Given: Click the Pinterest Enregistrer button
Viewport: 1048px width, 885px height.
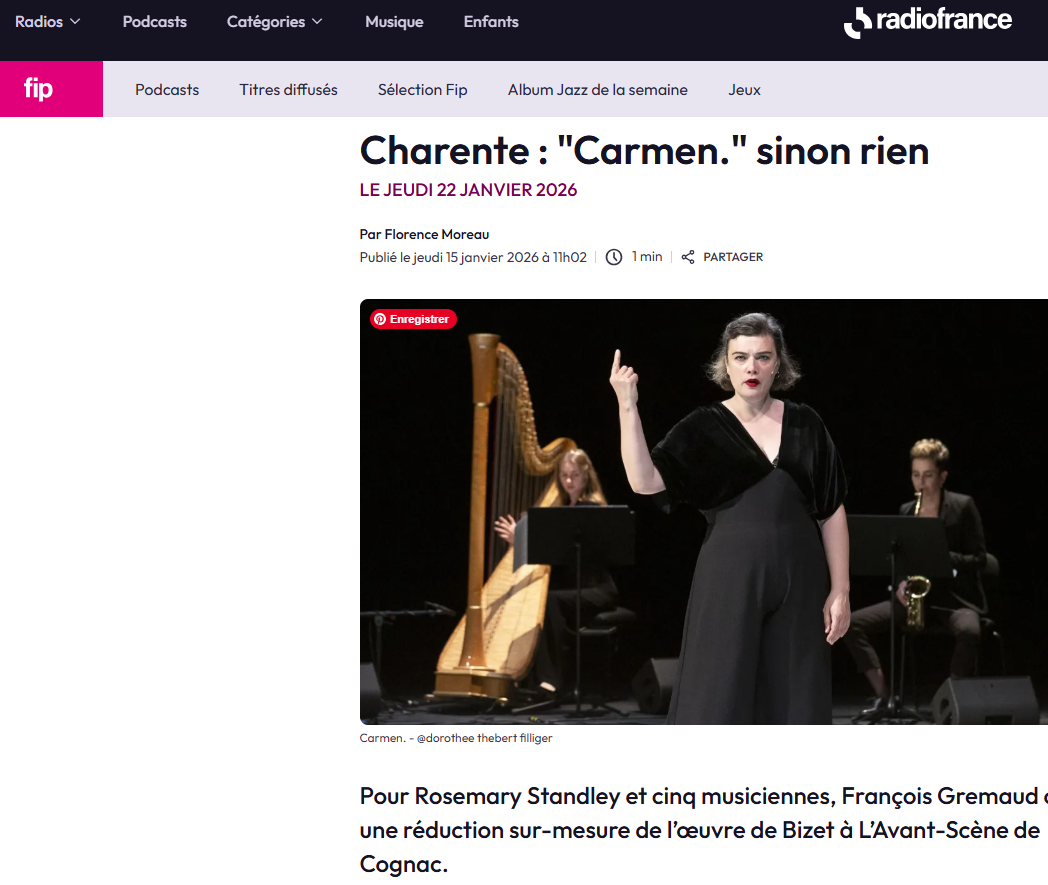Looking at the screenshot, I should 413,320.
